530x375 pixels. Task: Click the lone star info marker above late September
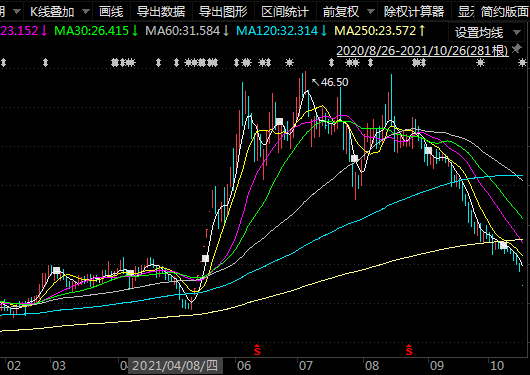coord(480,63)
